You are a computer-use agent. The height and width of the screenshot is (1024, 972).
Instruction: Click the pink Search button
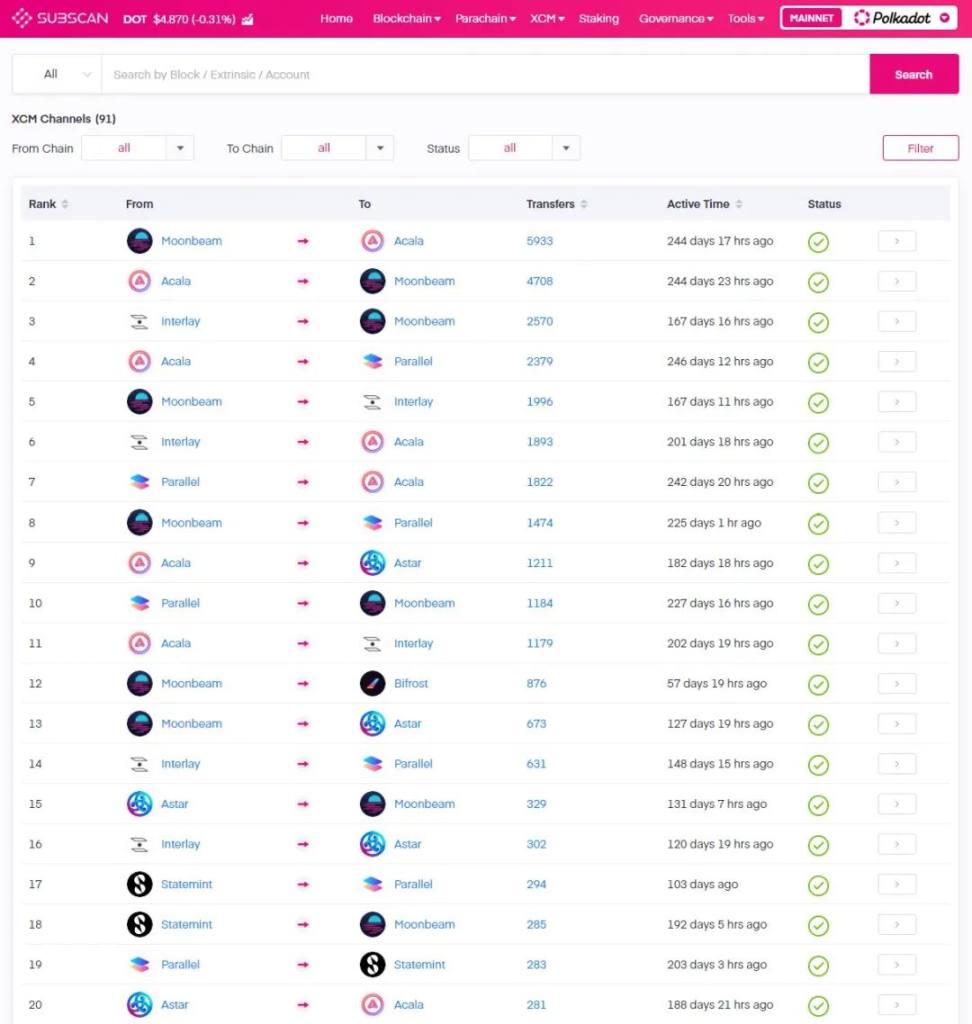(x=914, y=74)
